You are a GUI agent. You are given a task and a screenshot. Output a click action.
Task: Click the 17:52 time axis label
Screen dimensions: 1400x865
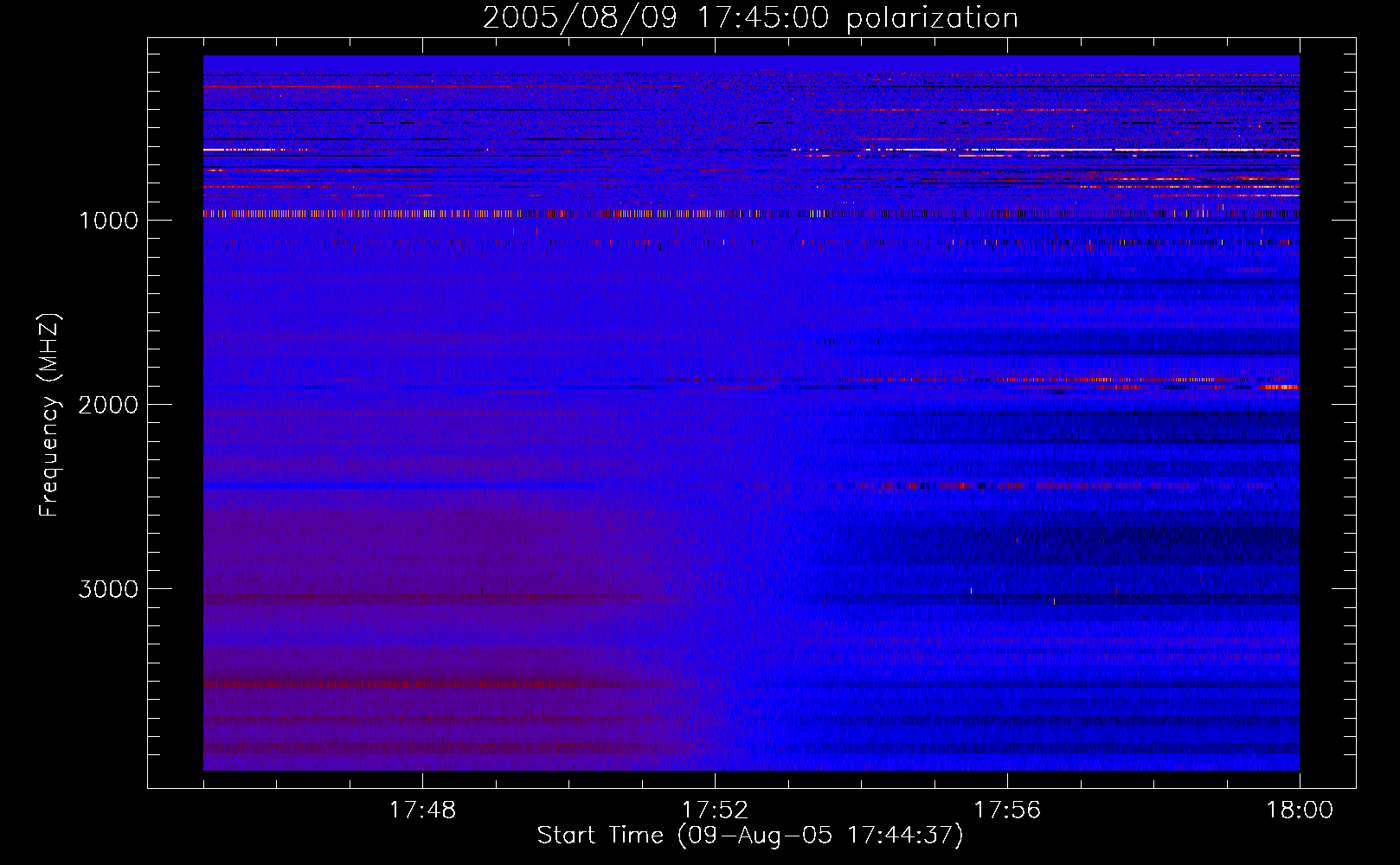pos(715,811)
